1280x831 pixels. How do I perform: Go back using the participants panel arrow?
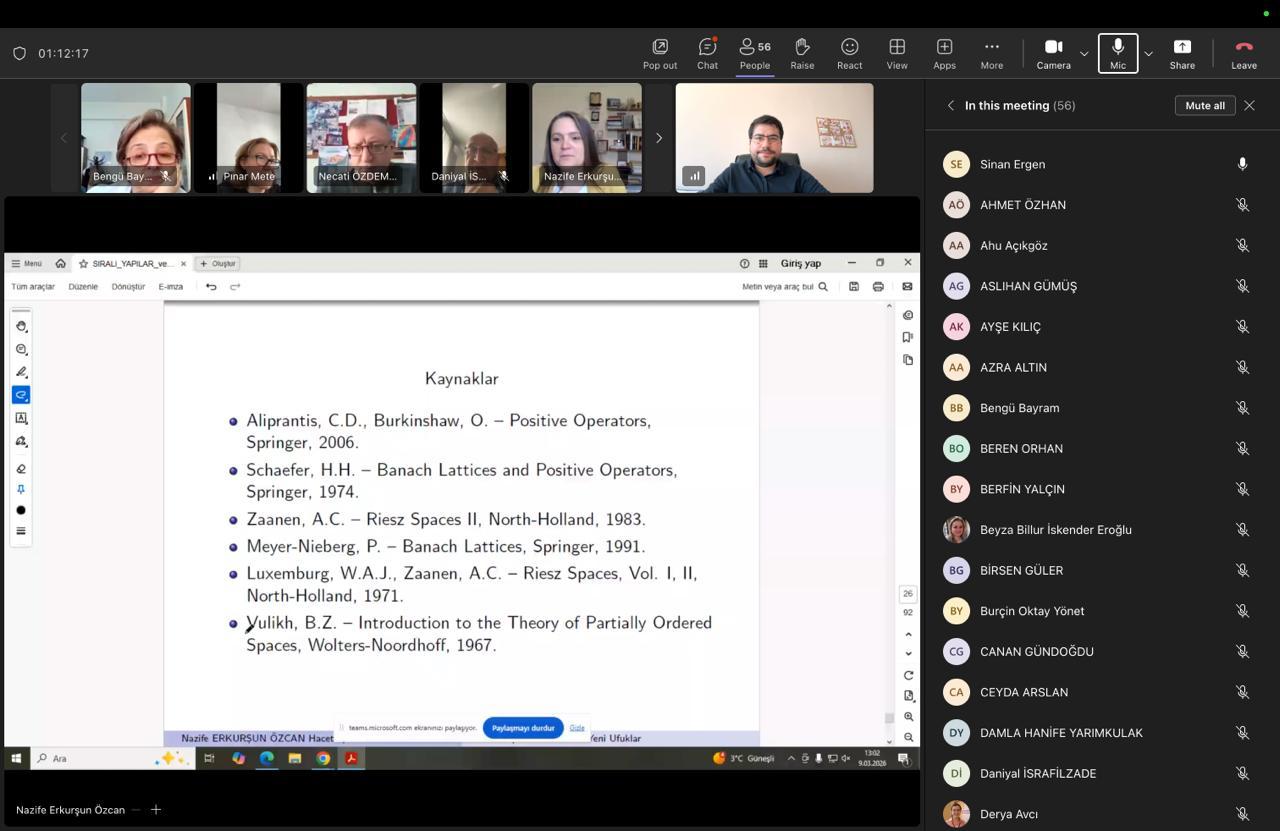point(951,105)
